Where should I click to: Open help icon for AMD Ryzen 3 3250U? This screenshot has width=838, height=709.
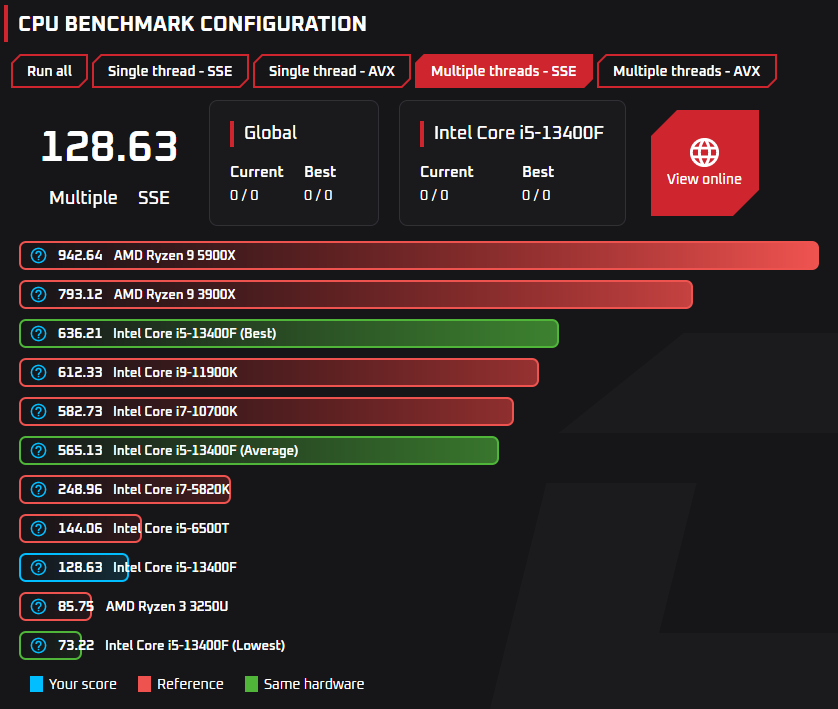point(38,606)
